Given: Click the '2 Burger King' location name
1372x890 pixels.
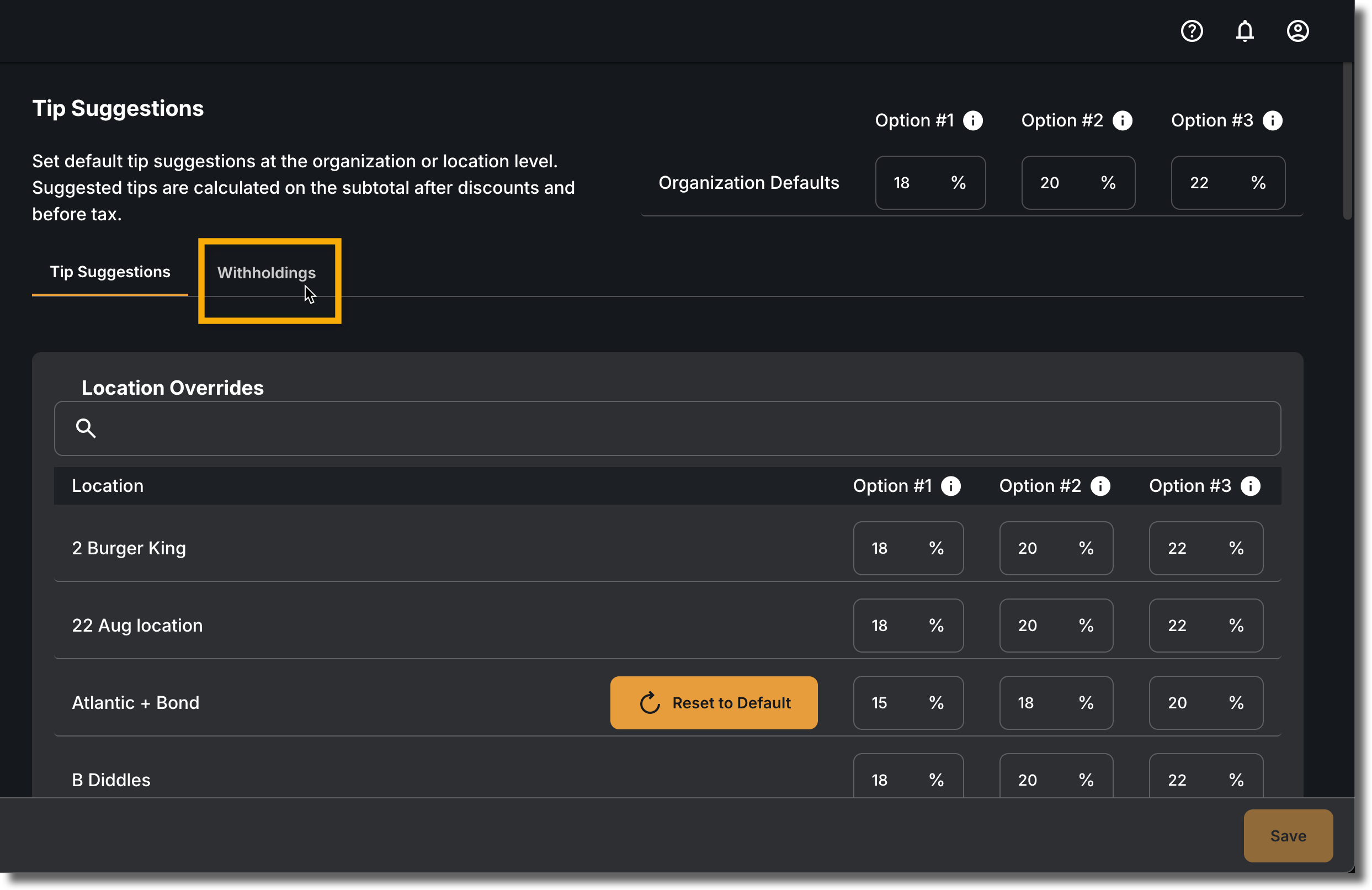Looking at the screenshot, I should 129,548.
